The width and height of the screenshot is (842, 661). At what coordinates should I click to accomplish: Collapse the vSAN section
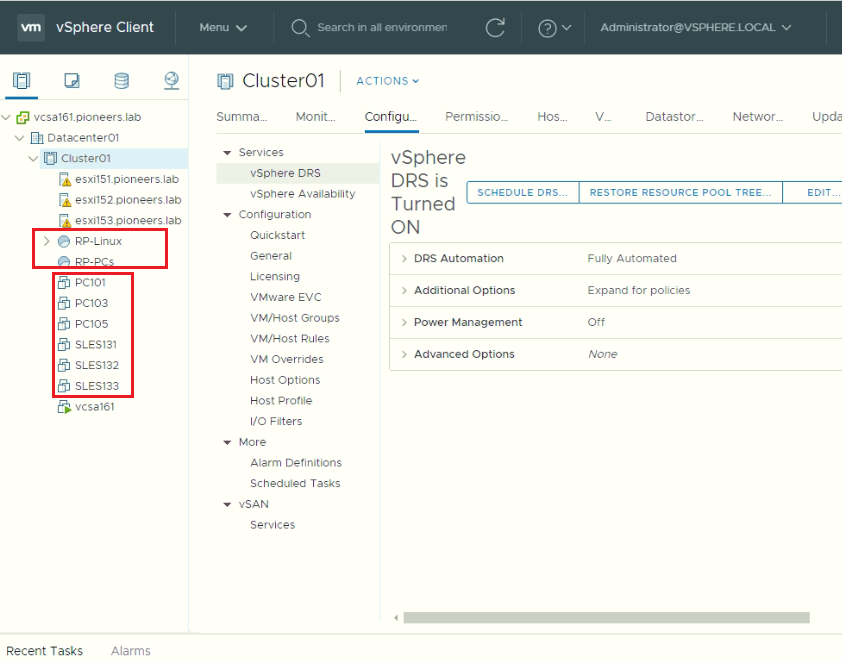[227, 505]
